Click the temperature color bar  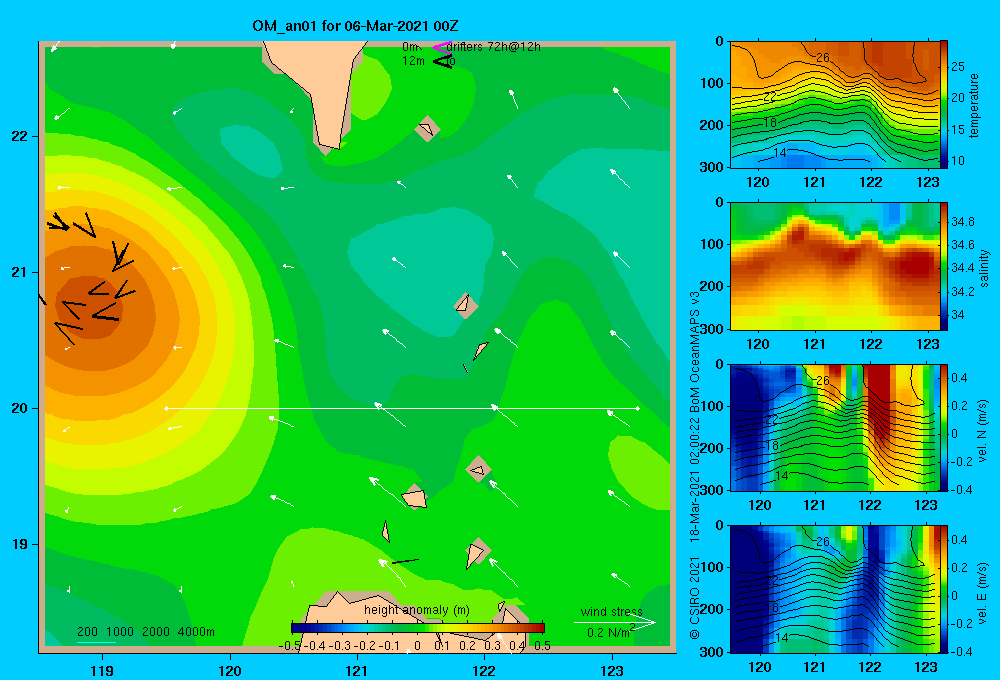tap(944, 105)
